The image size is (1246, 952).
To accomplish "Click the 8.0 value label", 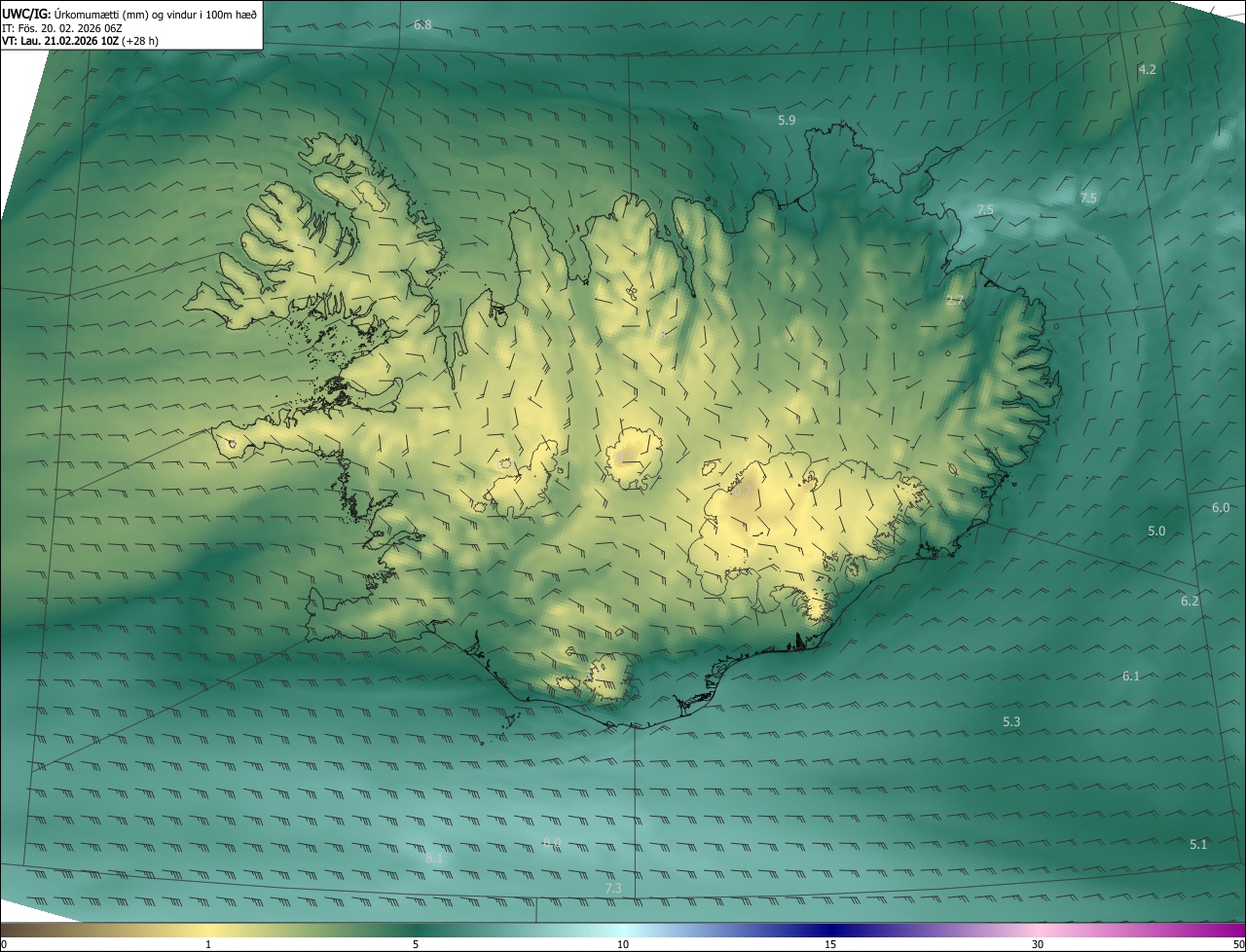I will click(x=552, y=842).
